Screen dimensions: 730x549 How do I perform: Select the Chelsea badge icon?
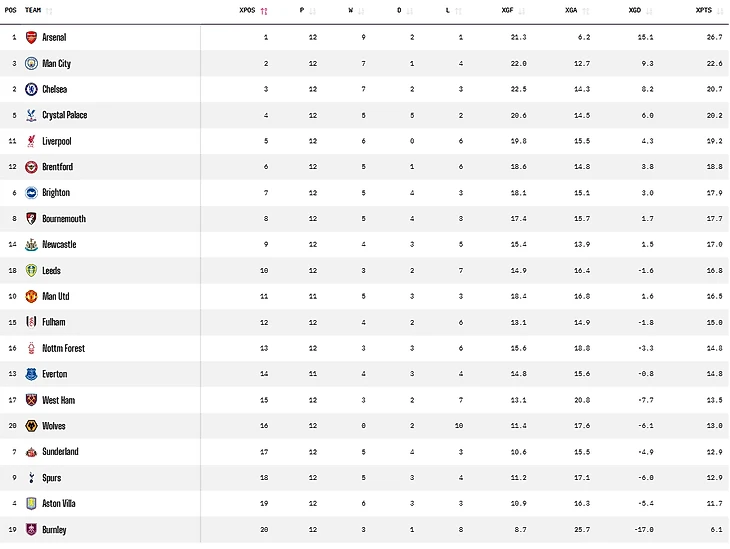[x=31, y=89]
